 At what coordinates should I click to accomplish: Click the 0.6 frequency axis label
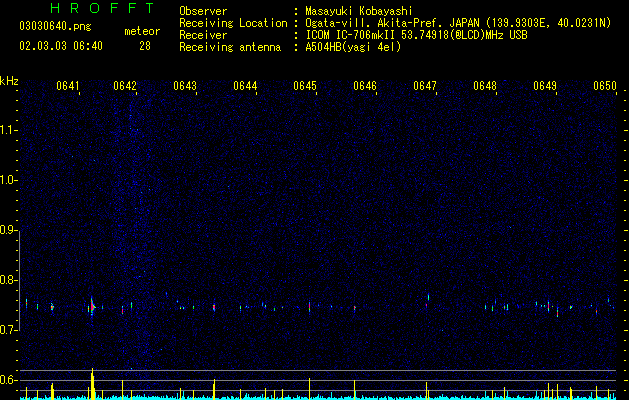pyautogui.click(x=9, y=380)
